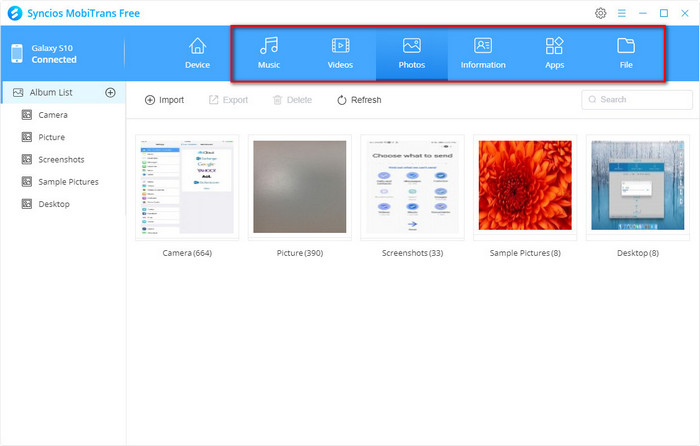Select the Camera (664) album thumbnail

(x=187, y=187)
